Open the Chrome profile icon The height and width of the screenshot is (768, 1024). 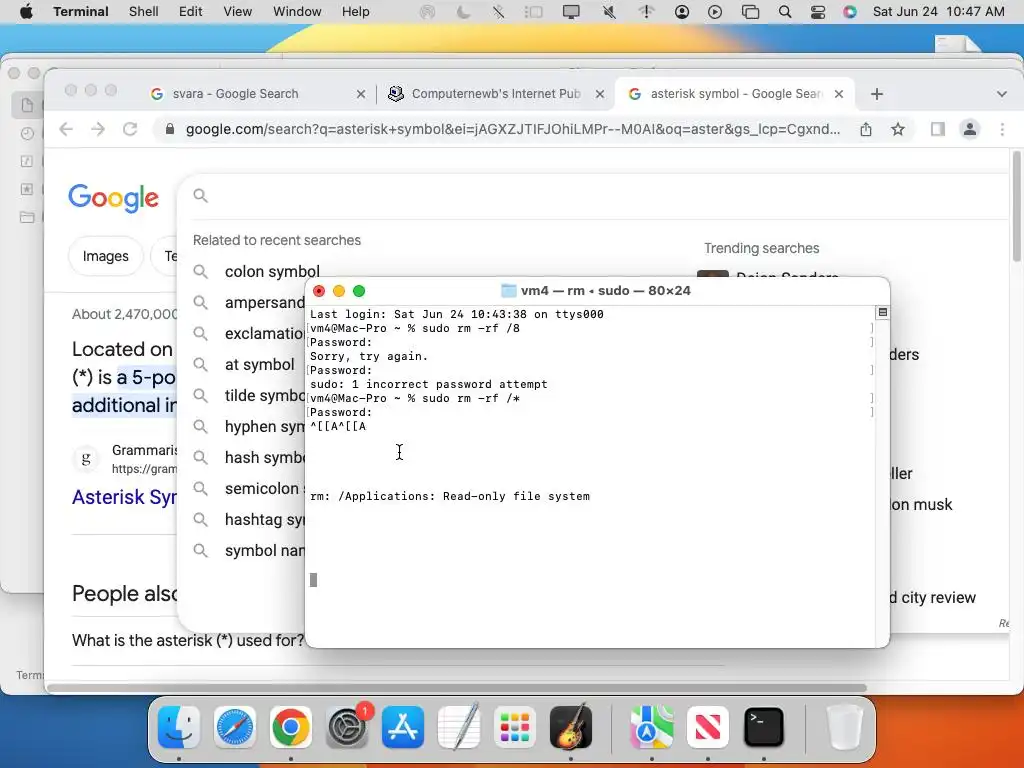[x=970, y=129]
